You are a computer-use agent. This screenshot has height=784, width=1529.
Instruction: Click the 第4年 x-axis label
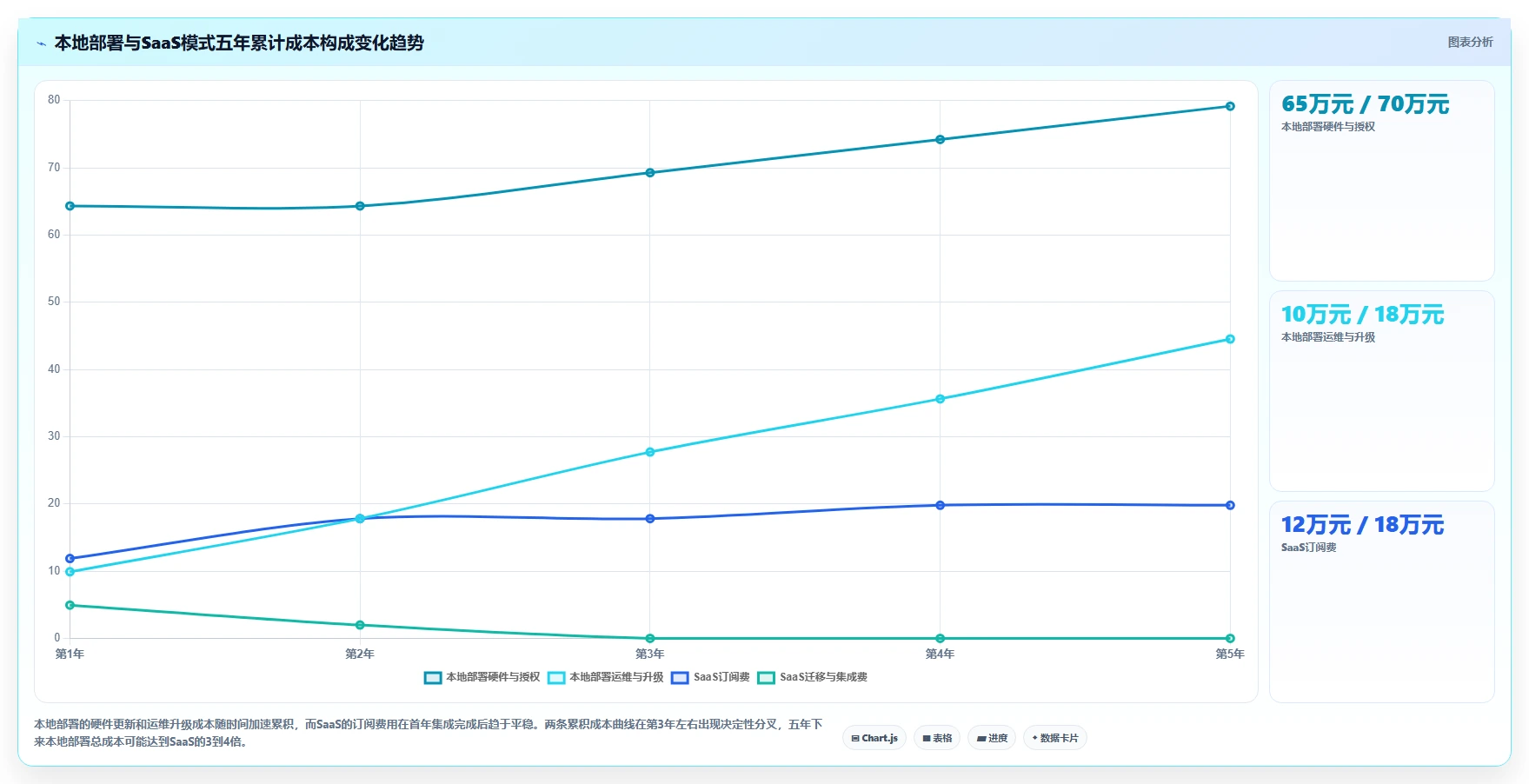tap(940, 654)
